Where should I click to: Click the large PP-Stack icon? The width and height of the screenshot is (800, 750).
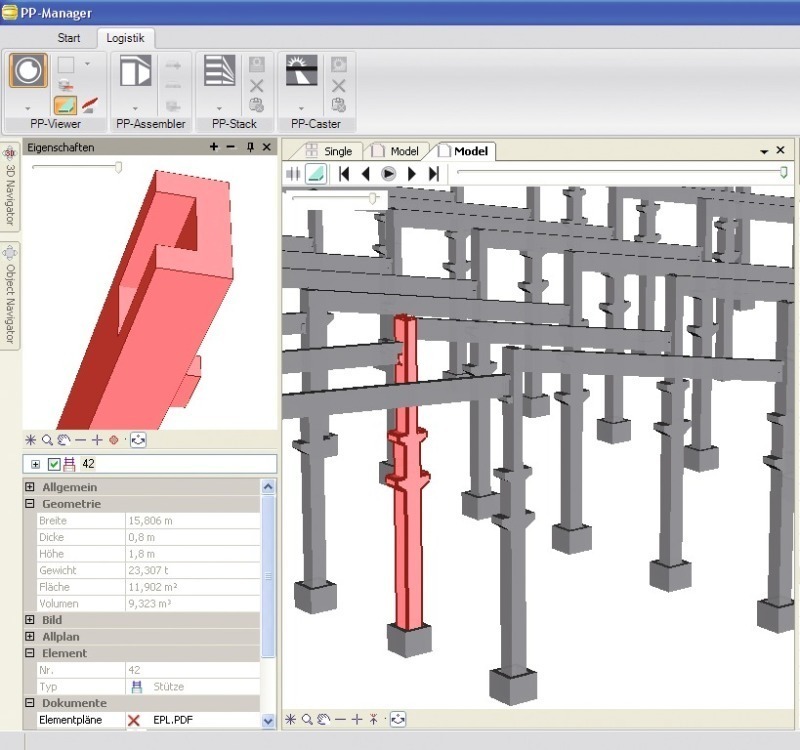[219, 70]
